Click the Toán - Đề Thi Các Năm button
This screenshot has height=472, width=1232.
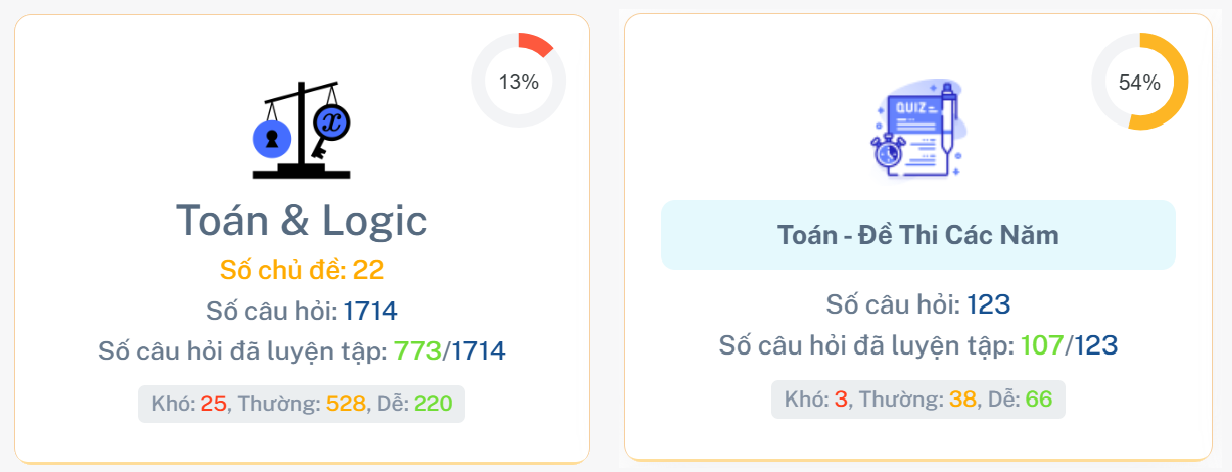tap(917, 236)
